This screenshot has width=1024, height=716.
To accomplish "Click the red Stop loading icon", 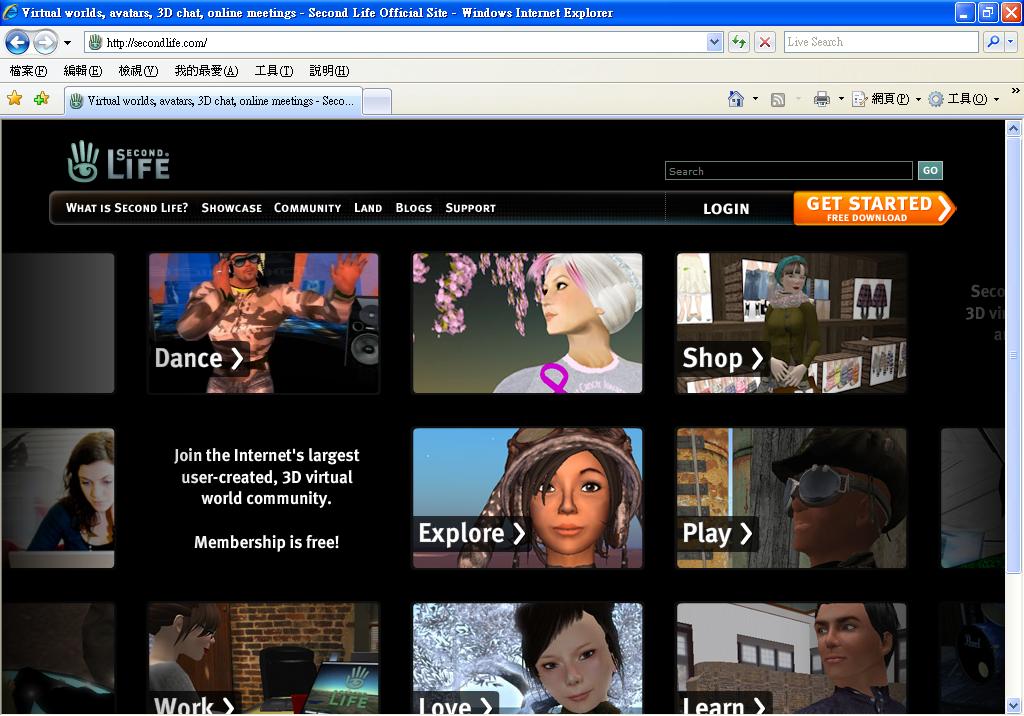I will pyautogui.click(x=765, y=42).
